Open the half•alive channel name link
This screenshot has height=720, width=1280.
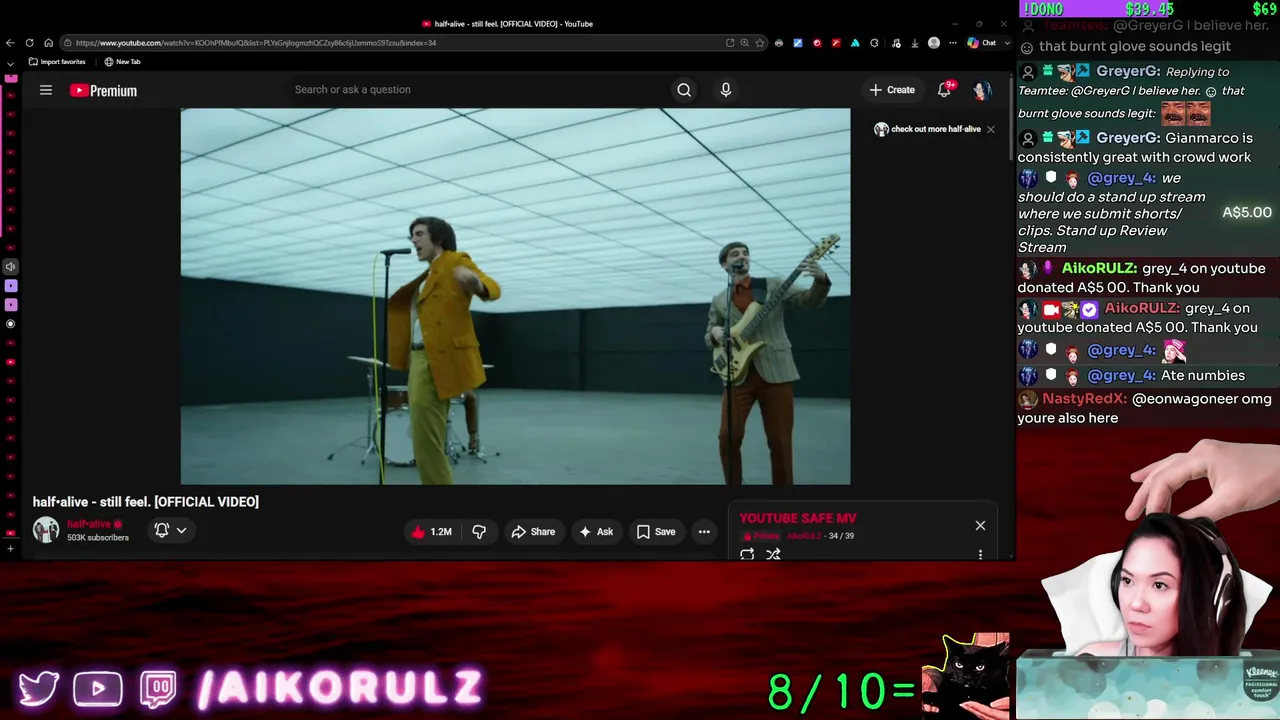coord(89,524)
